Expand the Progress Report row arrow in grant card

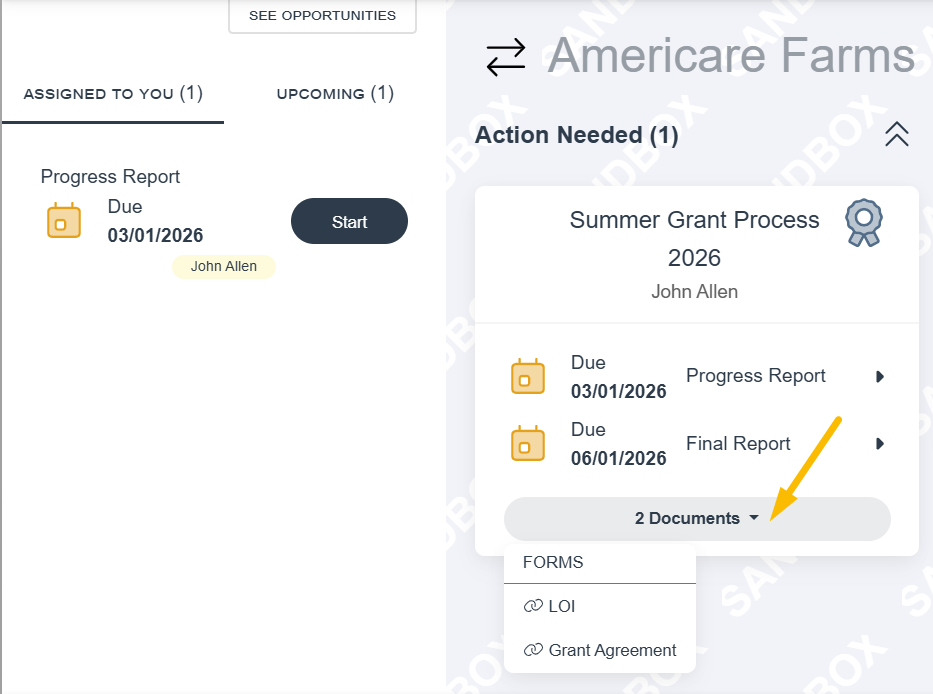coord(880,376)
